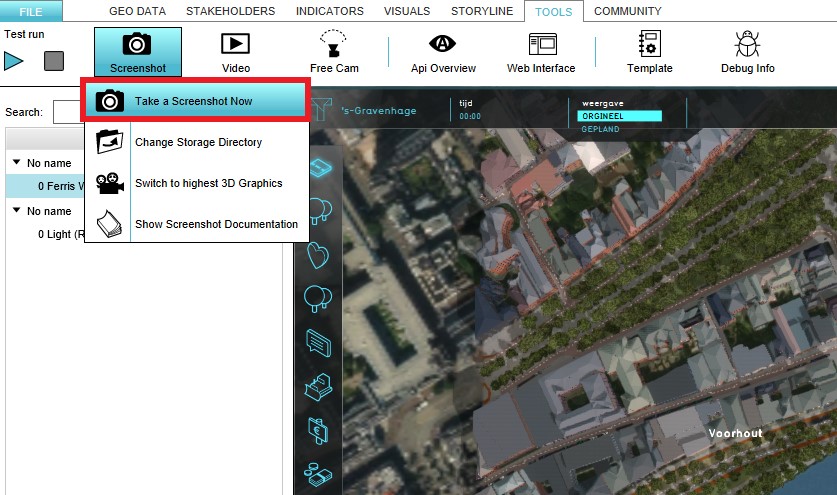
Task: Collapse the first No name group
Action: [17, 162]
